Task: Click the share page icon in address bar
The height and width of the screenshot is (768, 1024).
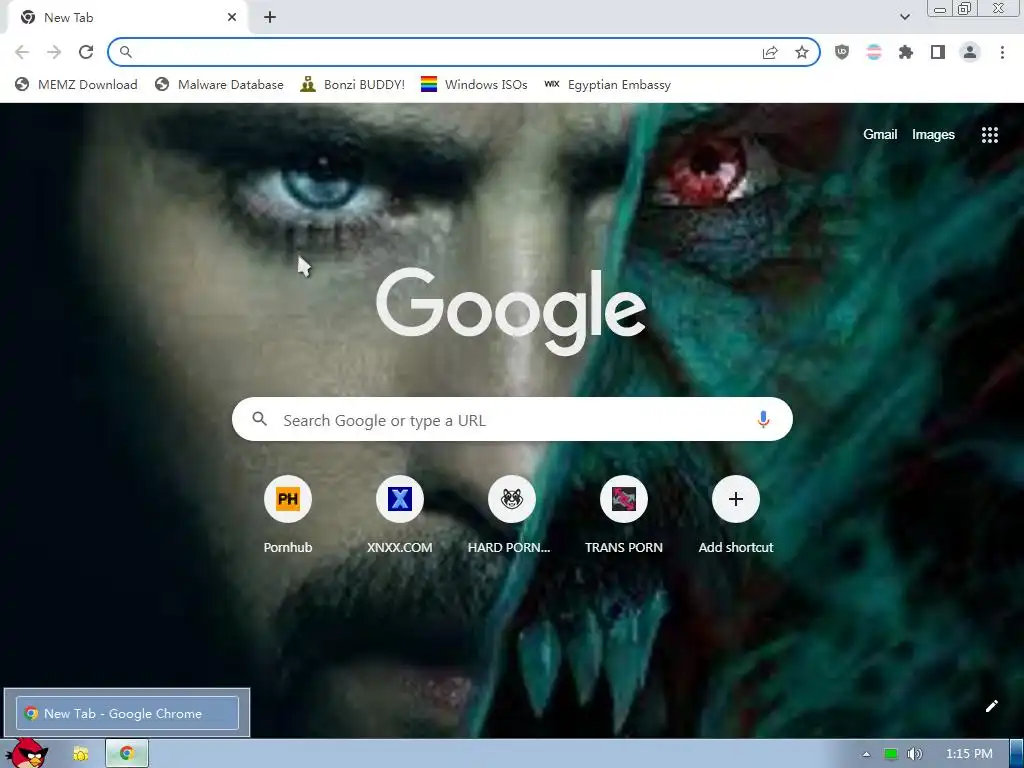Action: click(770, 52)
